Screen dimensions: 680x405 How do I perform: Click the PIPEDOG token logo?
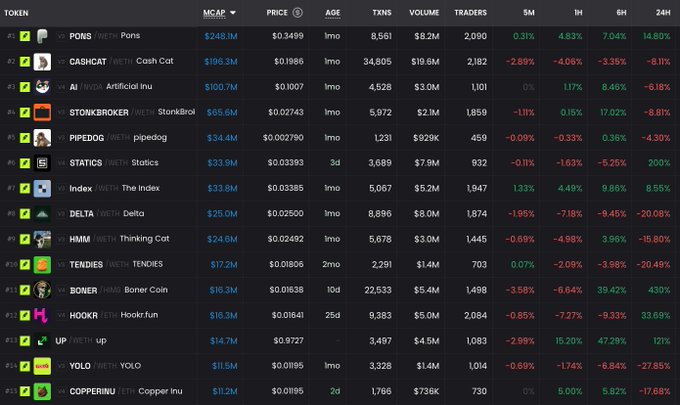[x=42, y=138]
